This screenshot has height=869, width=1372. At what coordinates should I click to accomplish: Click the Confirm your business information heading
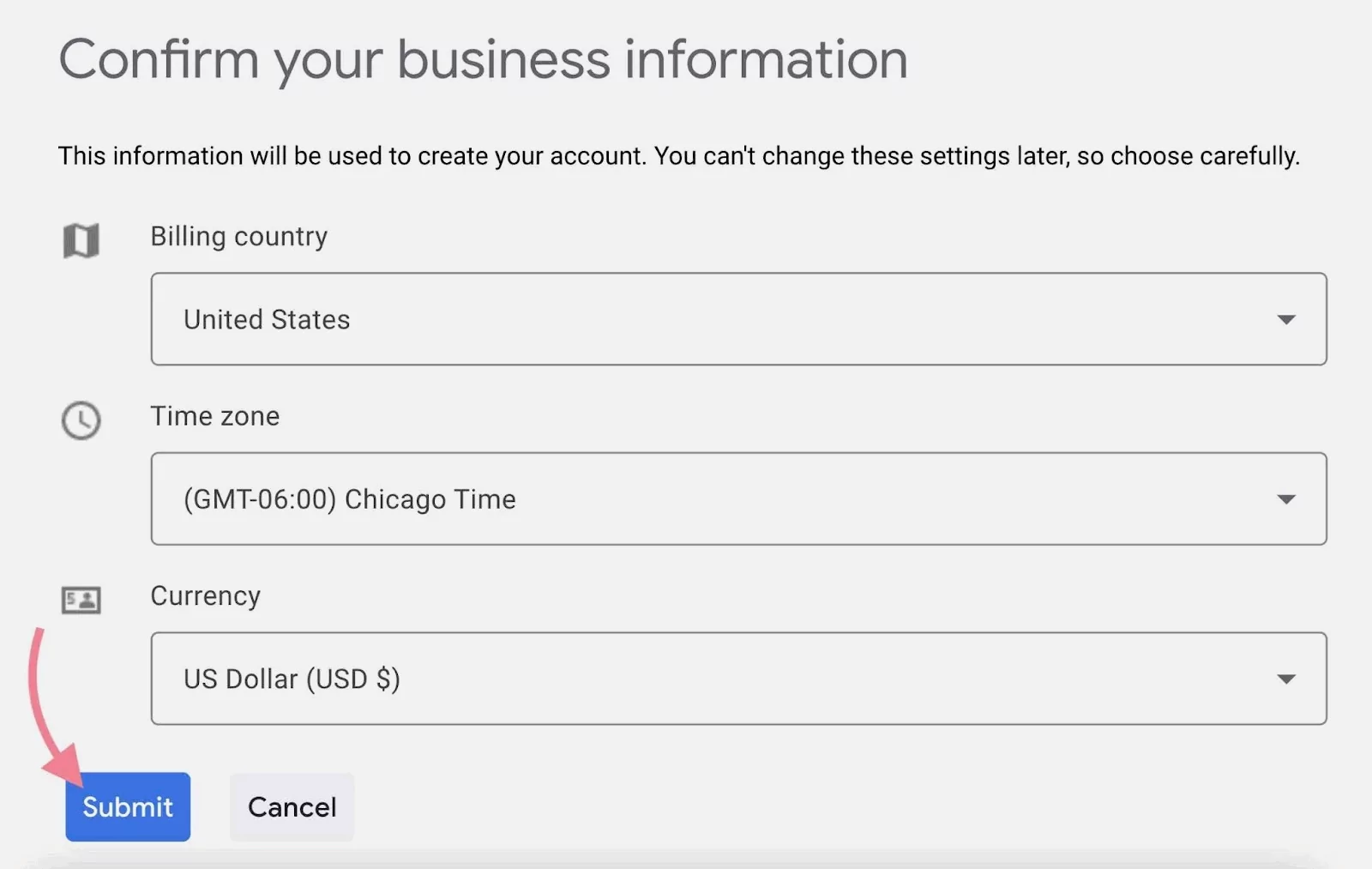483,59
